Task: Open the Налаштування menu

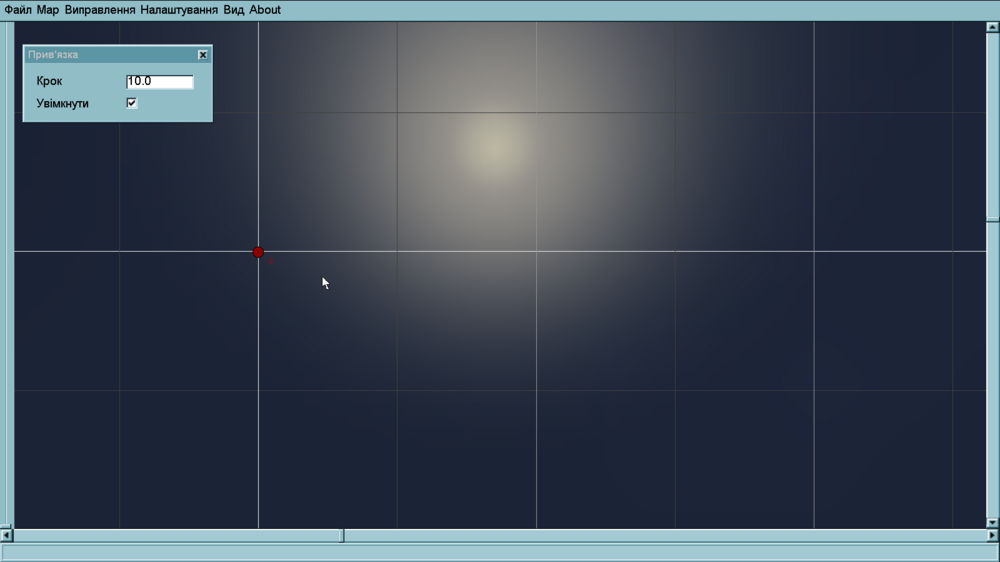Action: click(179, 10)
